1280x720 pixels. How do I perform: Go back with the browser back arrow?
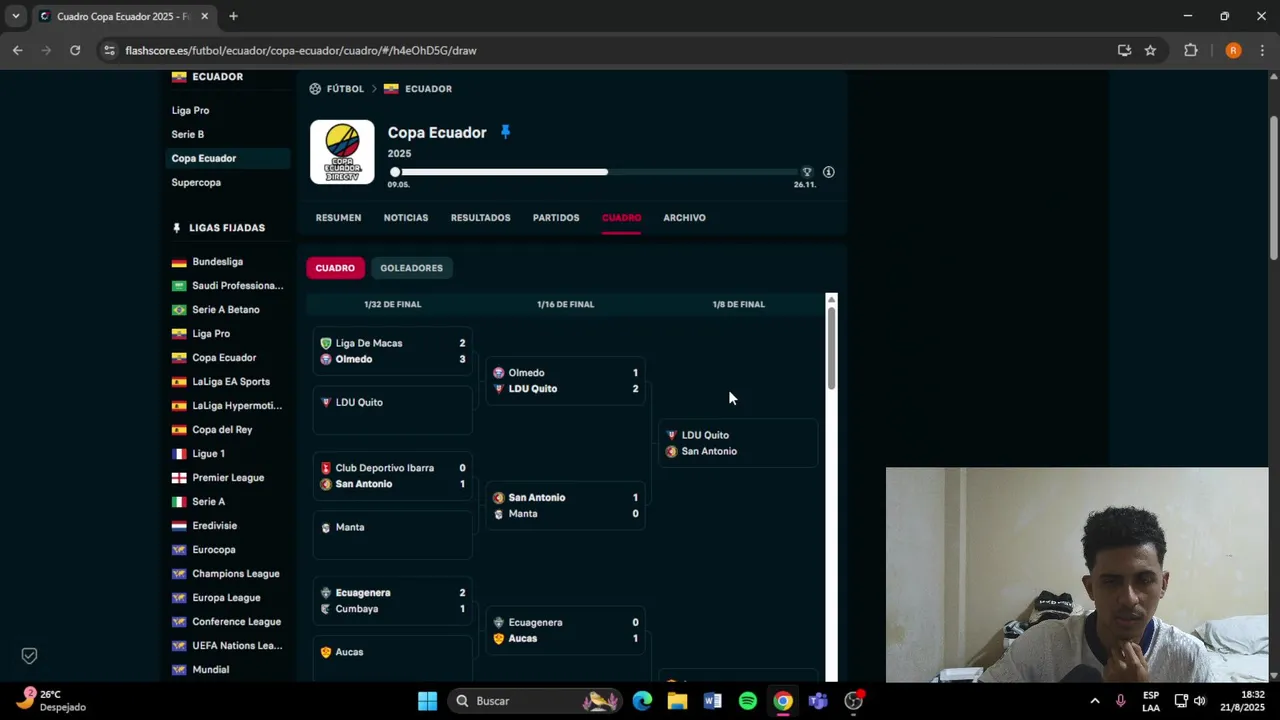[x=18, y=50]
